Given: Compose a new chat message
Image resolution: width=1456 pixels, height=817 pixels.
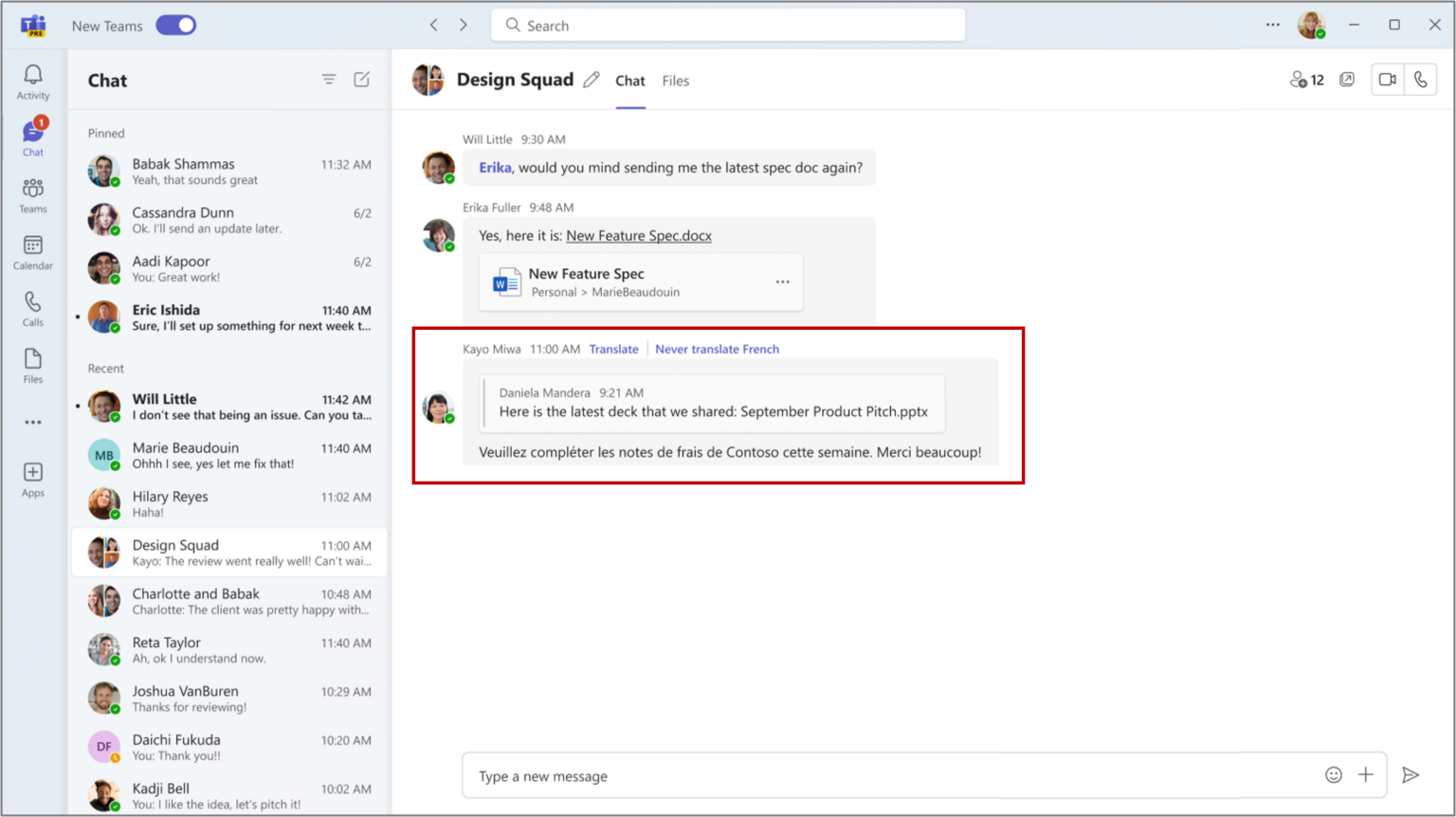Looking at the screenshot, I should click(x=361, y=80).
